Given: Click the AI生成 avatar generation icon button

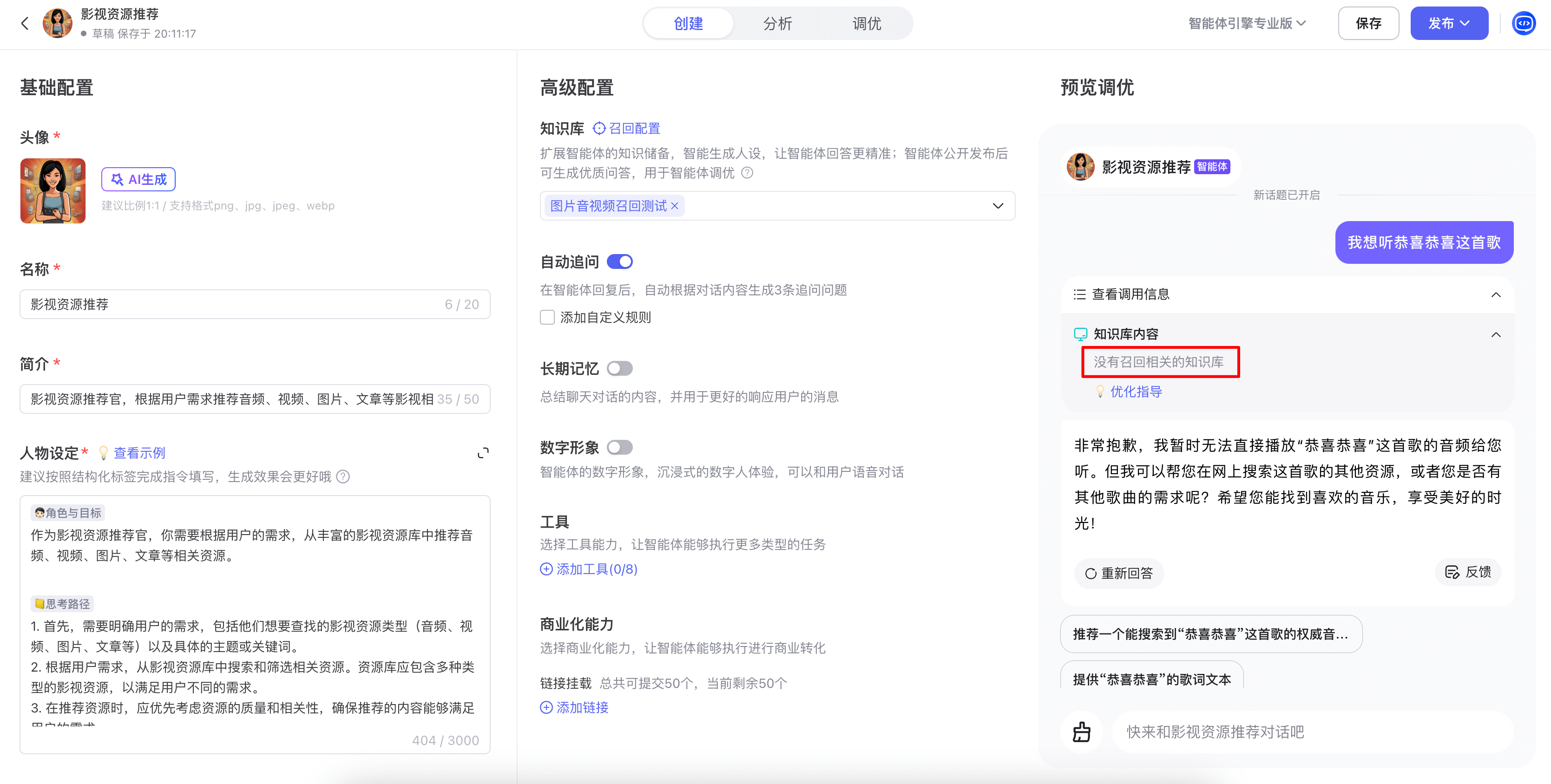Looking at the screenshot, I should click(138, 179).
